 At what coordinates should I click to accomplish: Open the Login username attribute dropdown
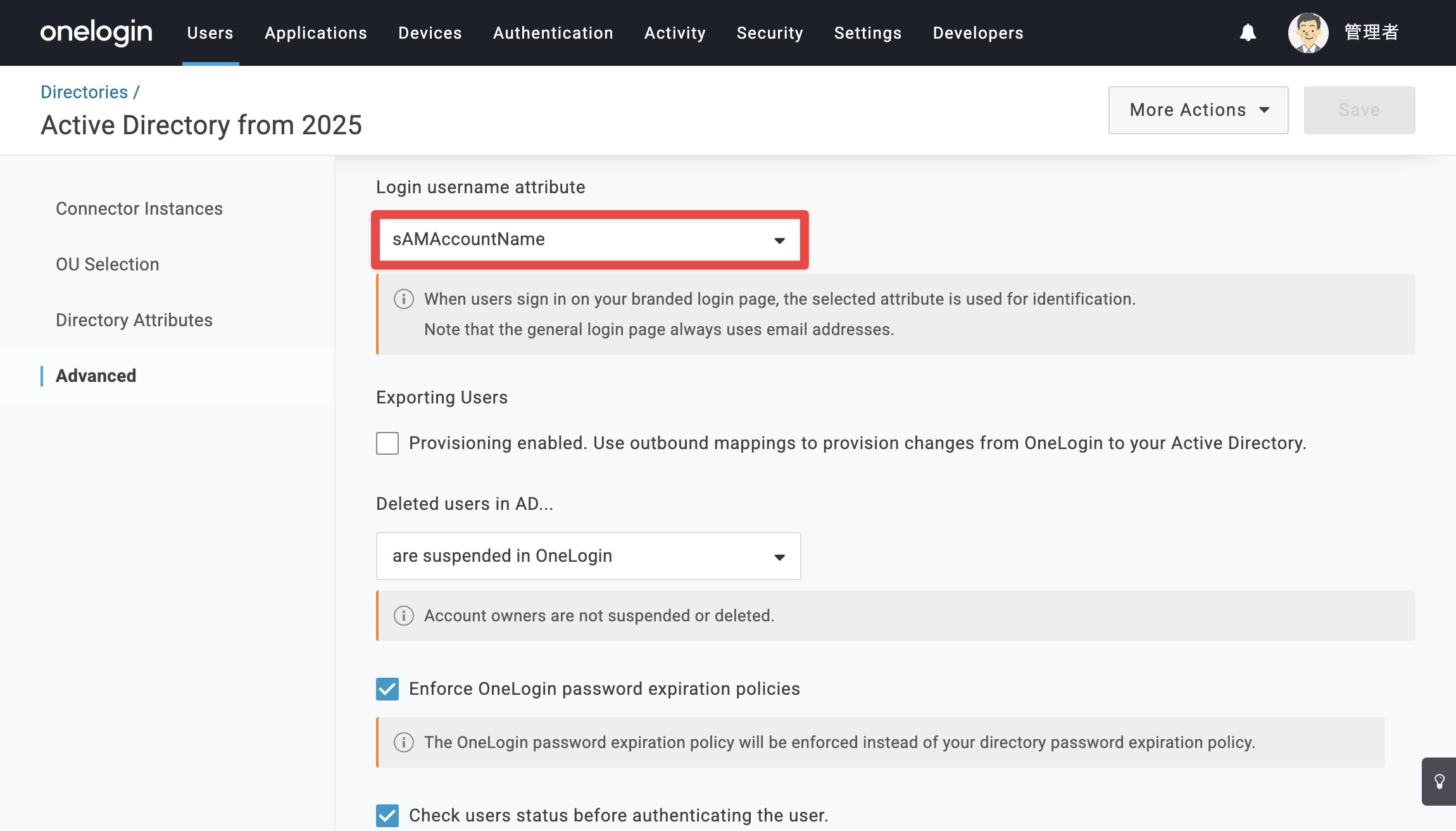589,239
